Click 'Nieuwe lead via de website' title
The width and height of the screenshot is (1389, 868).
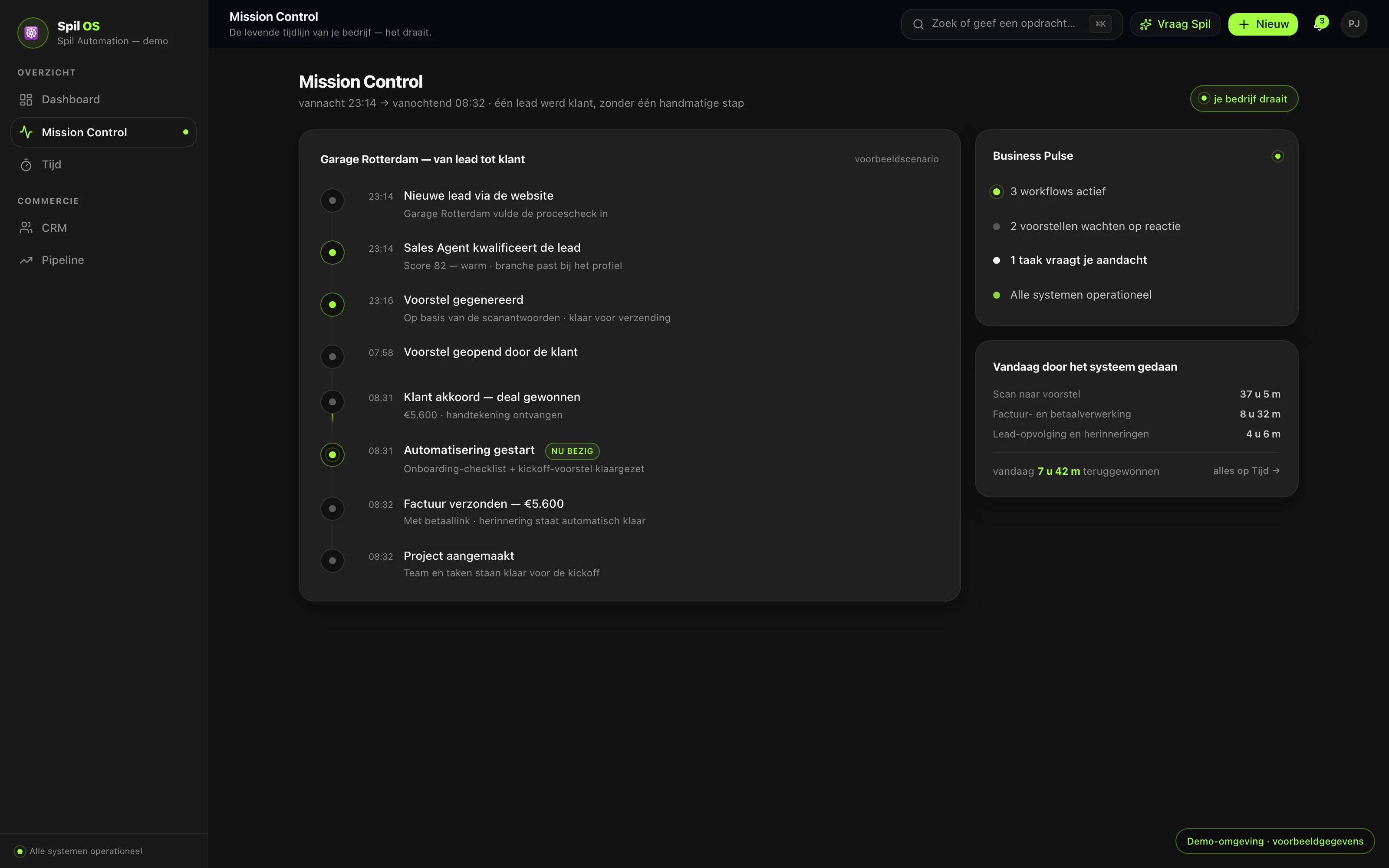click(x=479, y=196)
